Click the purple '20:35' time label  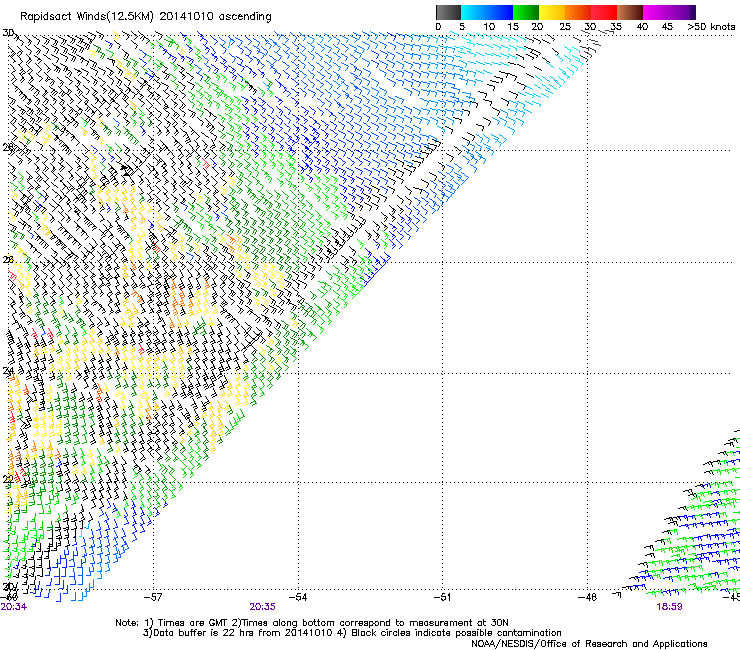click(x=262, y=607)
